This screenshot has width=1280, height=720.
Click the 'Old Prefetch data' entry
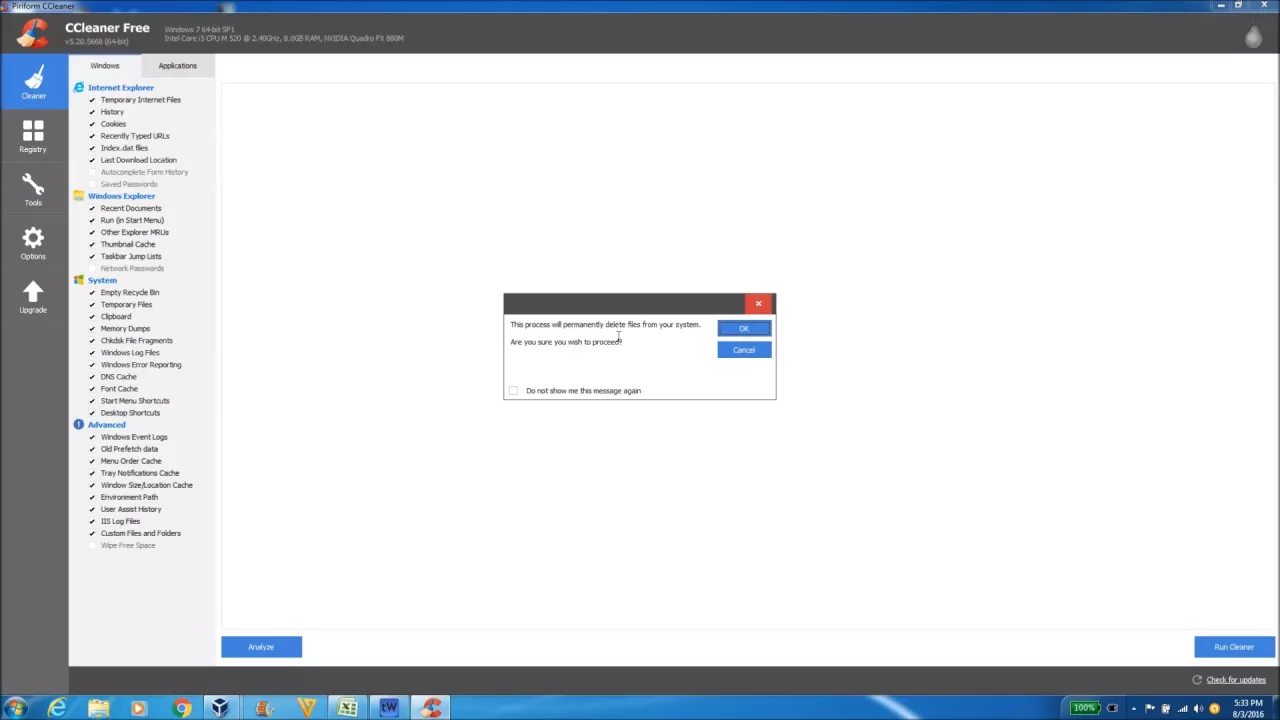pyautogui.click(x=129, y=449)
